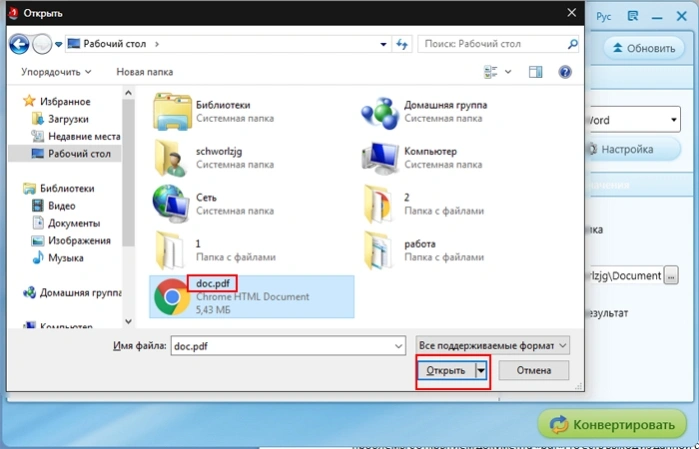Click the Back navigation arrow
The height and width of the screenshot is (449, 699).
pyautogui.click(x=19, y=44)
